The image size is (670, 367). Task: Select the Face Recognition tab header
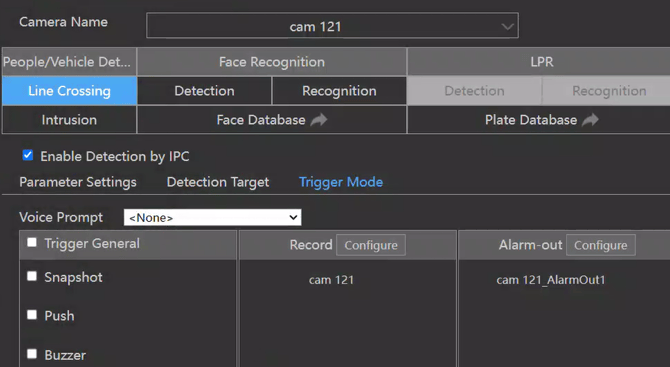pyautogui.click(x=272, y=62)
